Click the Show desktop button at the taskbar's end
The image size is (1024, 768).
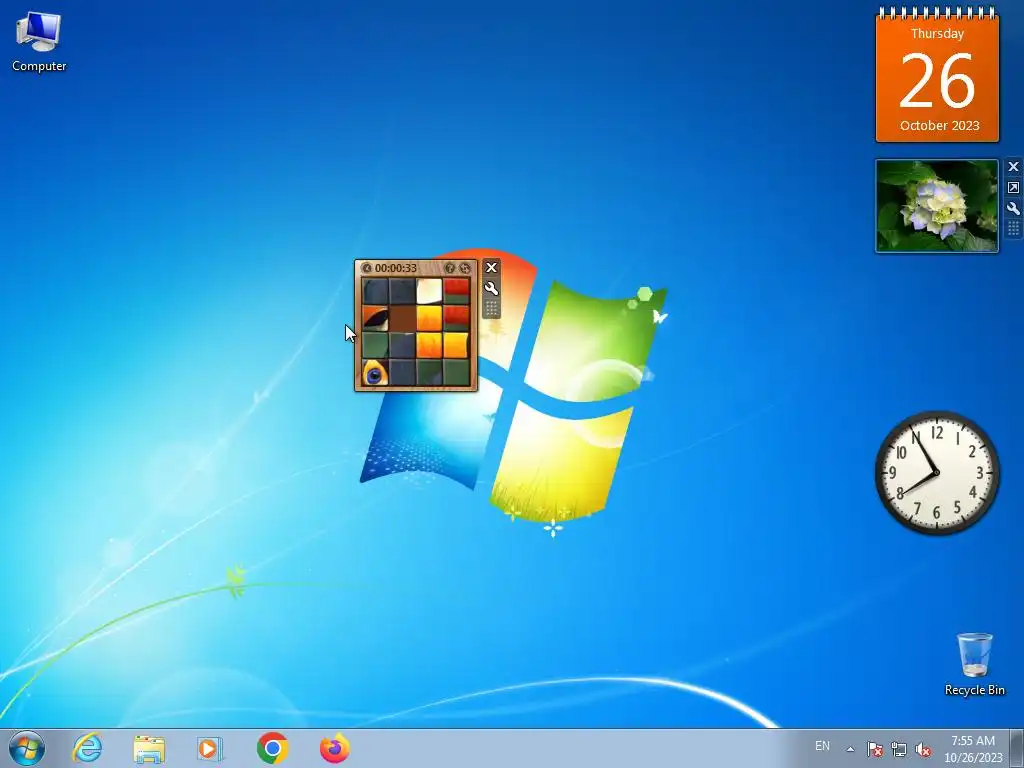pos(1017,748)
